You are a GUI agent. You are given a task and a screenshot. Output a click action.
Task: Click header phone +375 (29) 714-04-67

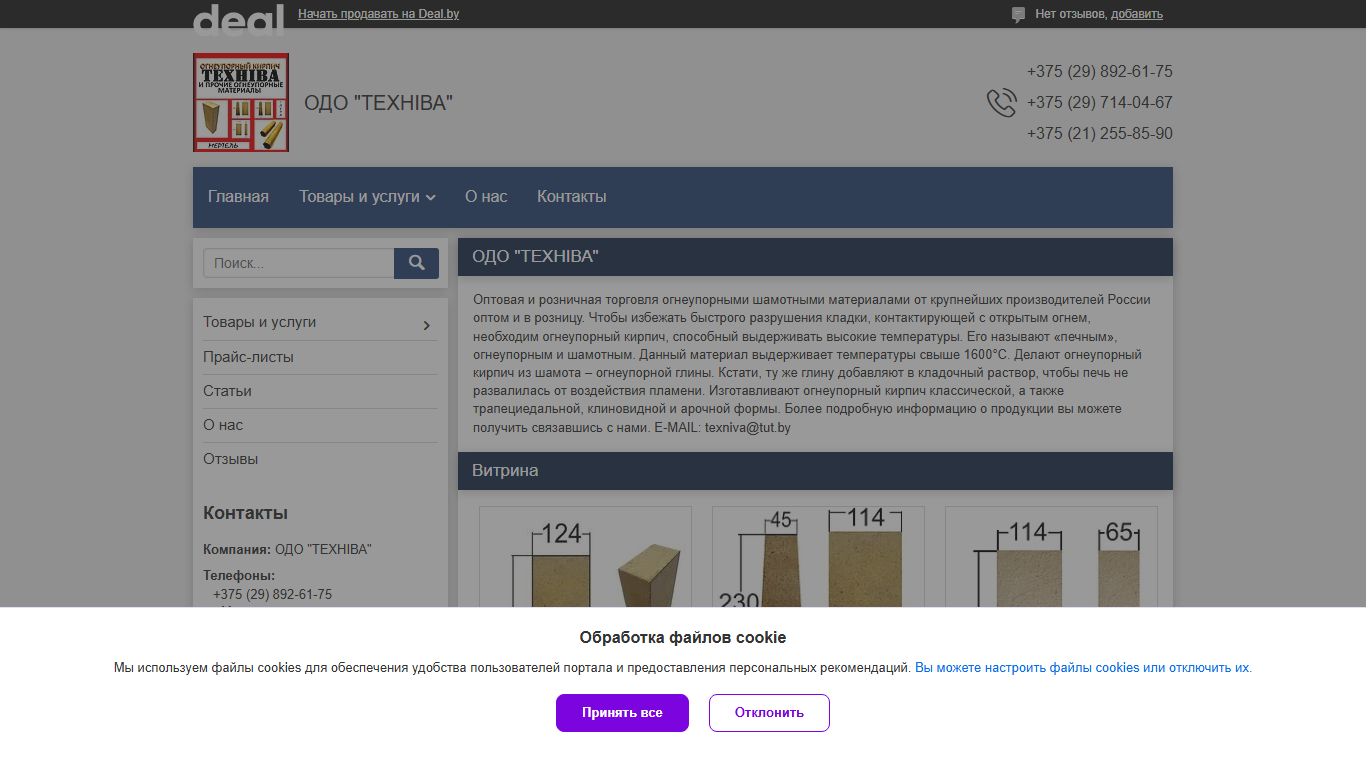(1099, 103)
